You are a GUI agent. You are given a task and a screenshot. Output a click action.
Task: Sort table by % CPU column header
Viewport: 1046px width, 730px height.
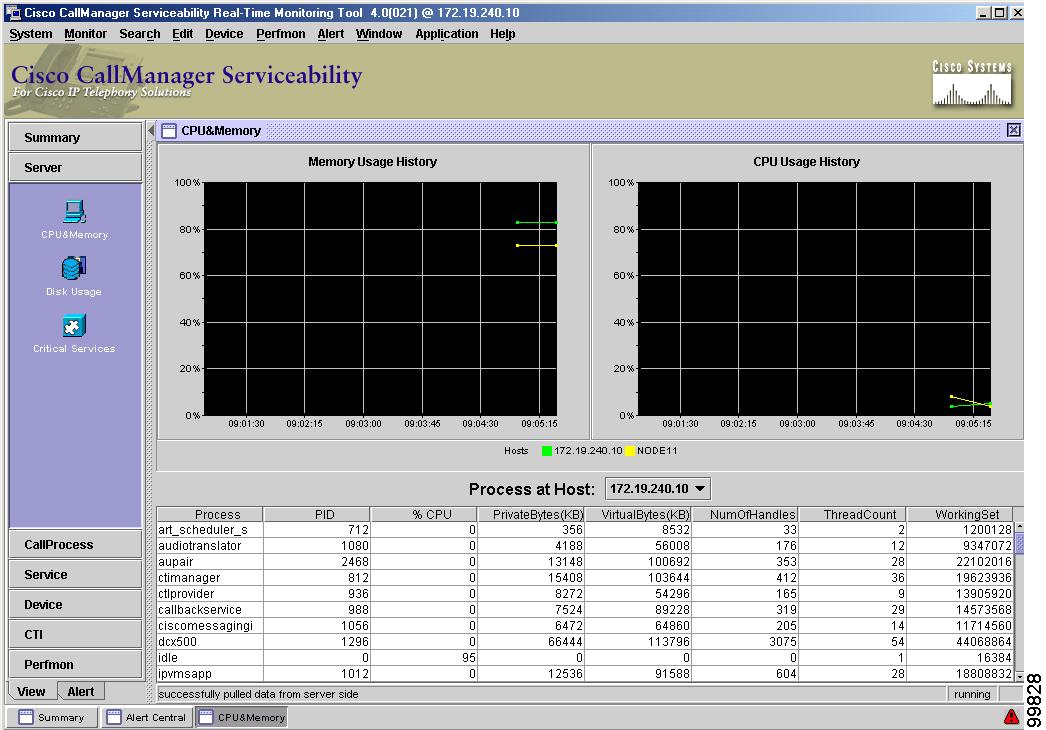(x=424, y=514)
